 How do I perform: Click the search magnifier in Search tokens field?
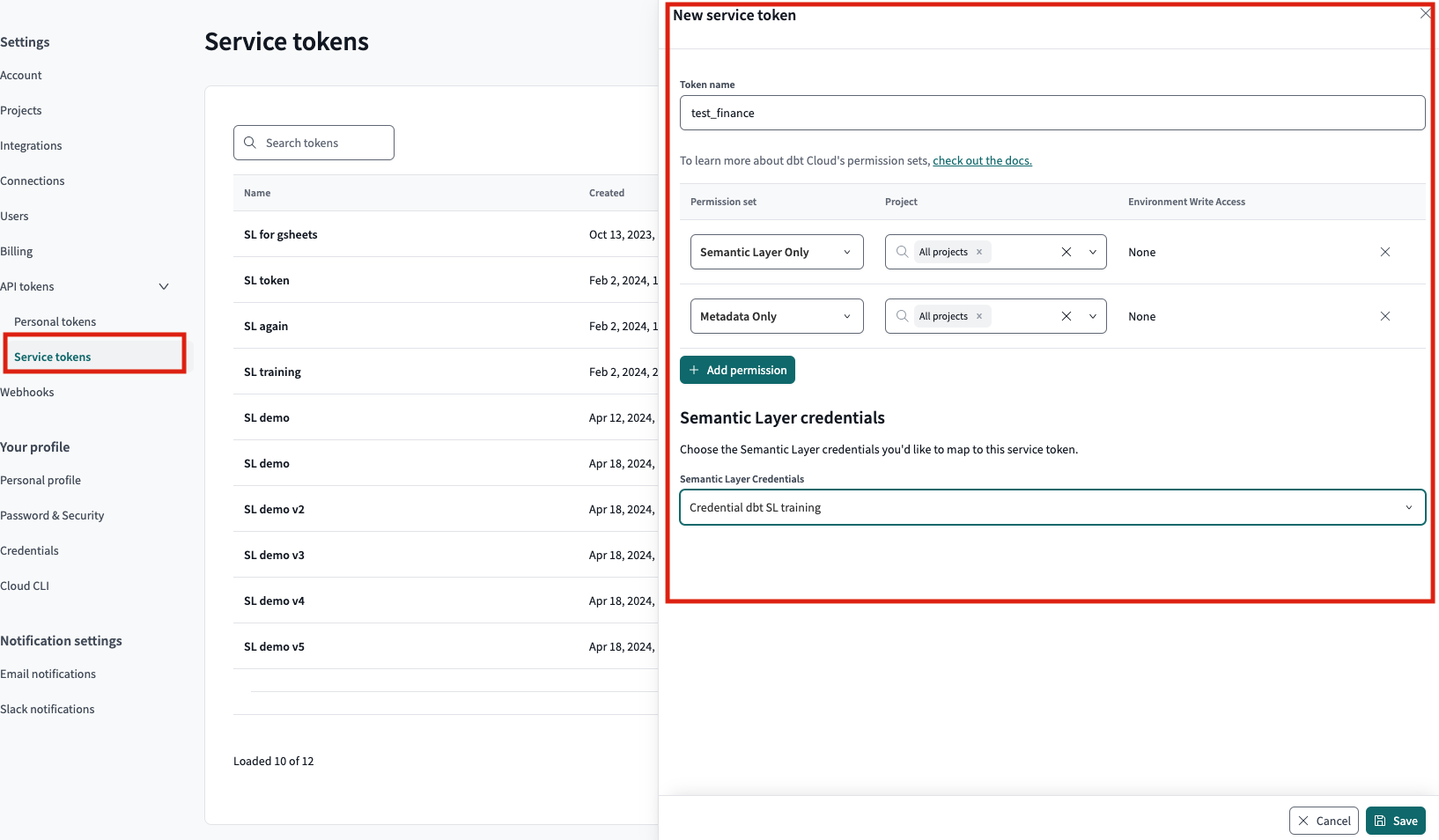click(x=250, y=142)
